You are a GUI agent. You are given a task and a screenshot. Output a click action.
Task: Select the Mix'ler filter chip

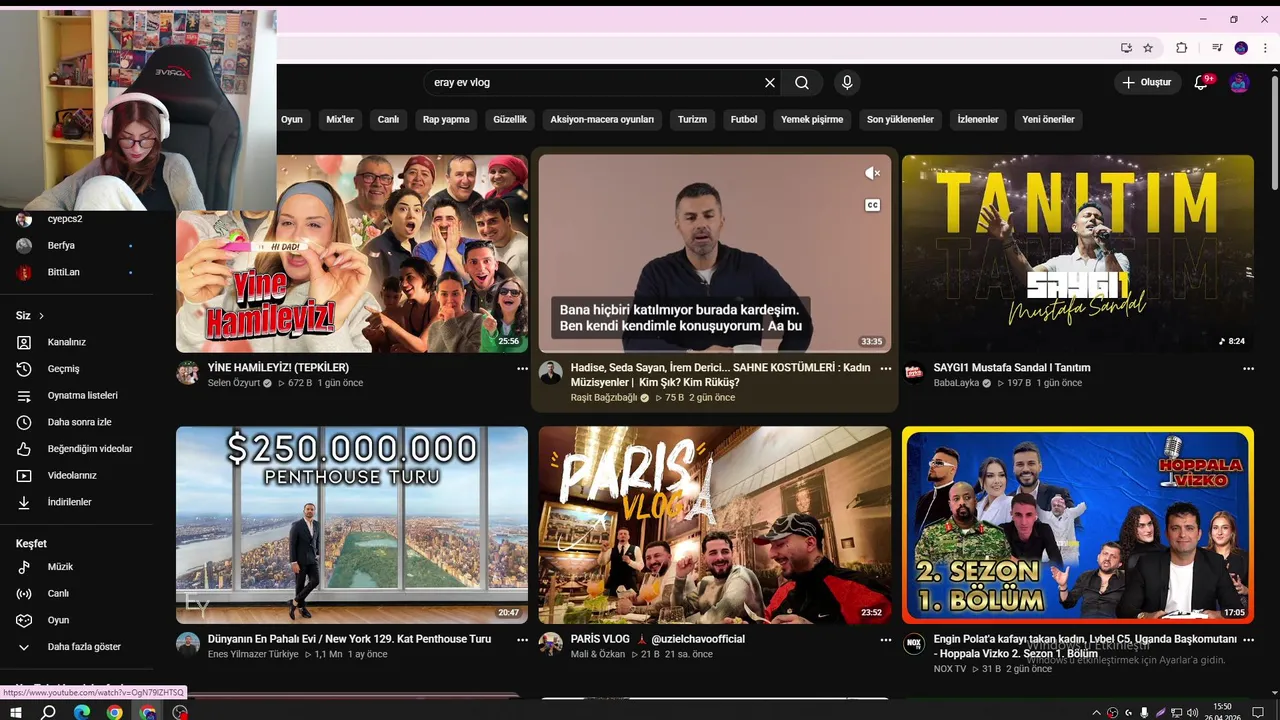(x=340, y=119)
